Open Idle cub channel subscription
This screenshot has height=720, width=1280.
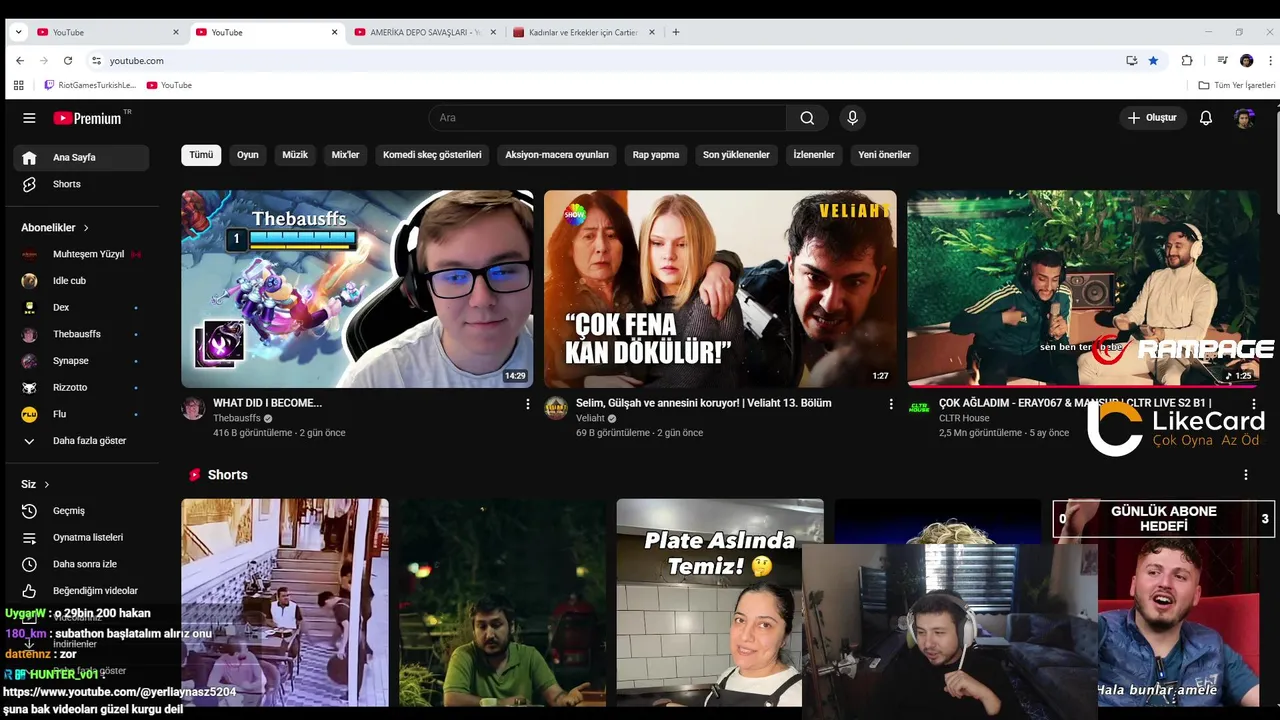pyautogui.click(x=81, y=281)
